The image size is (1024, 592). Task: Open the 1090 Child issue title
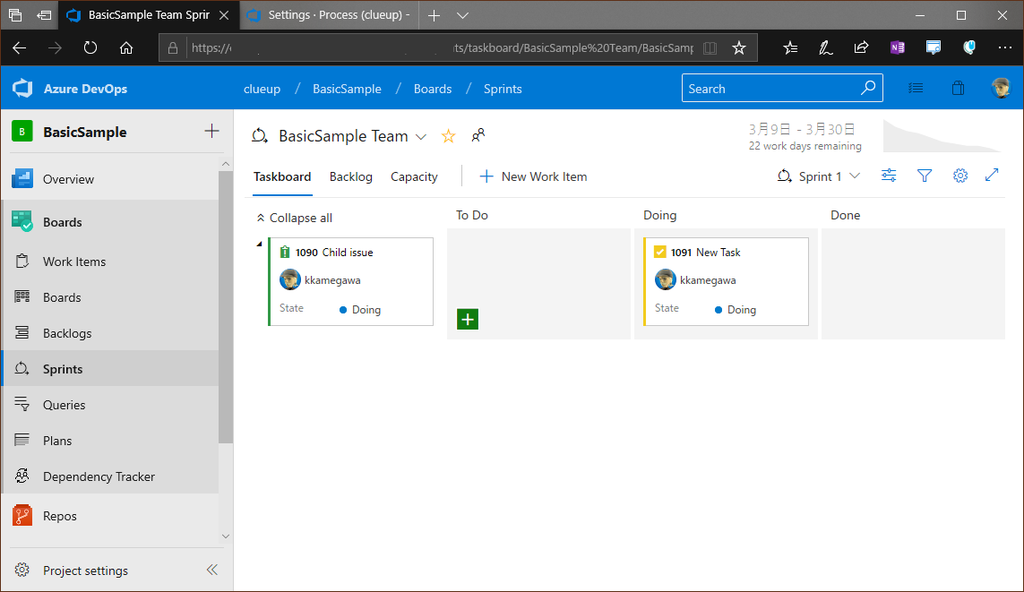pyautogui.click(x=347, y=252)
